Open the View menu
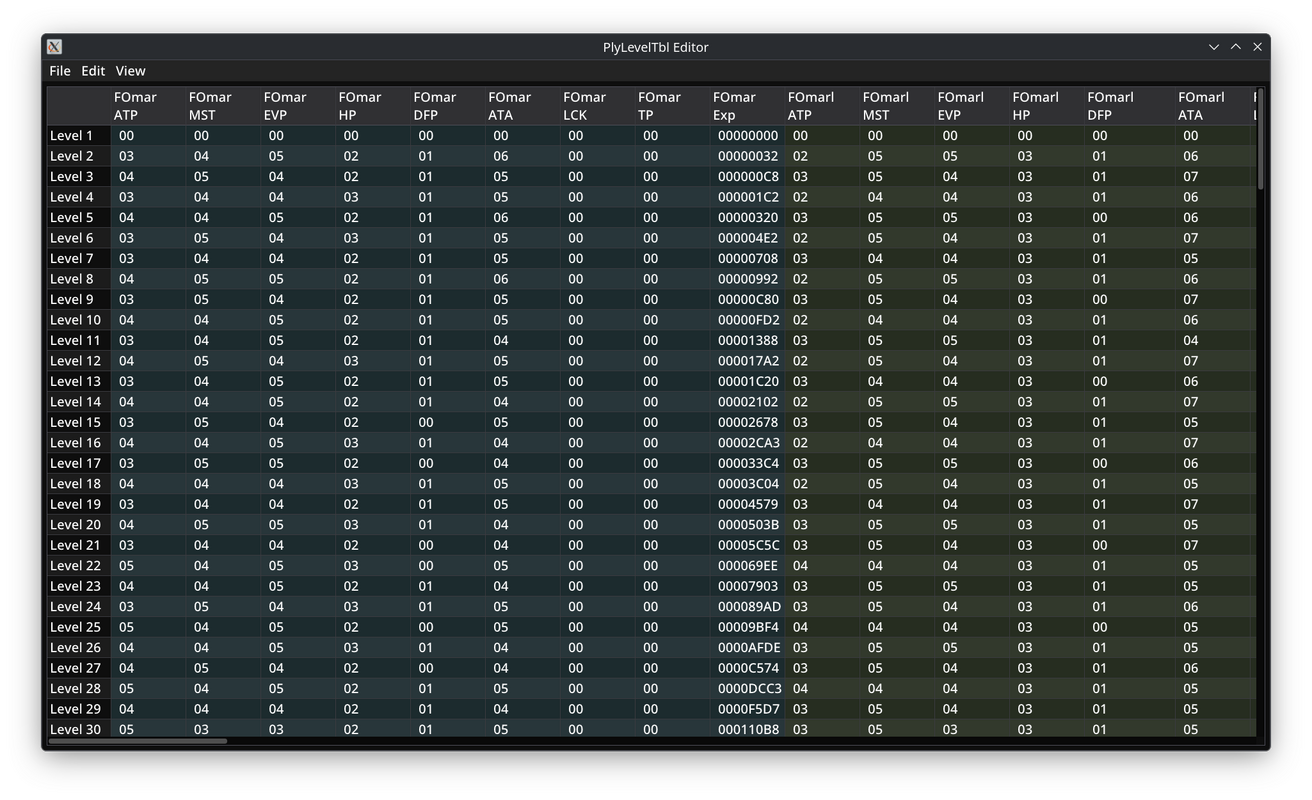Viewport: 1312px width, 800px height. coord(130,71)
